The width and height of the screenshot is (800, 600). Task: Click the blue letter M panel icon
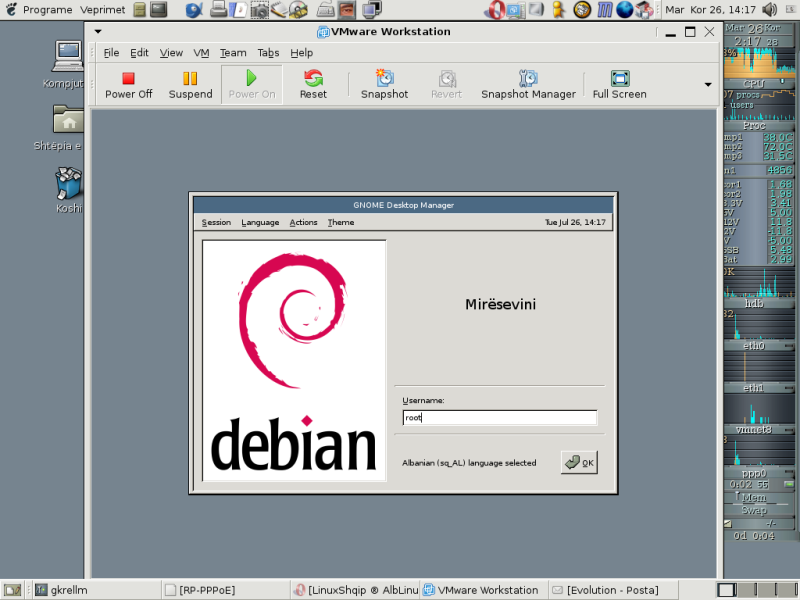pos(605,10)
